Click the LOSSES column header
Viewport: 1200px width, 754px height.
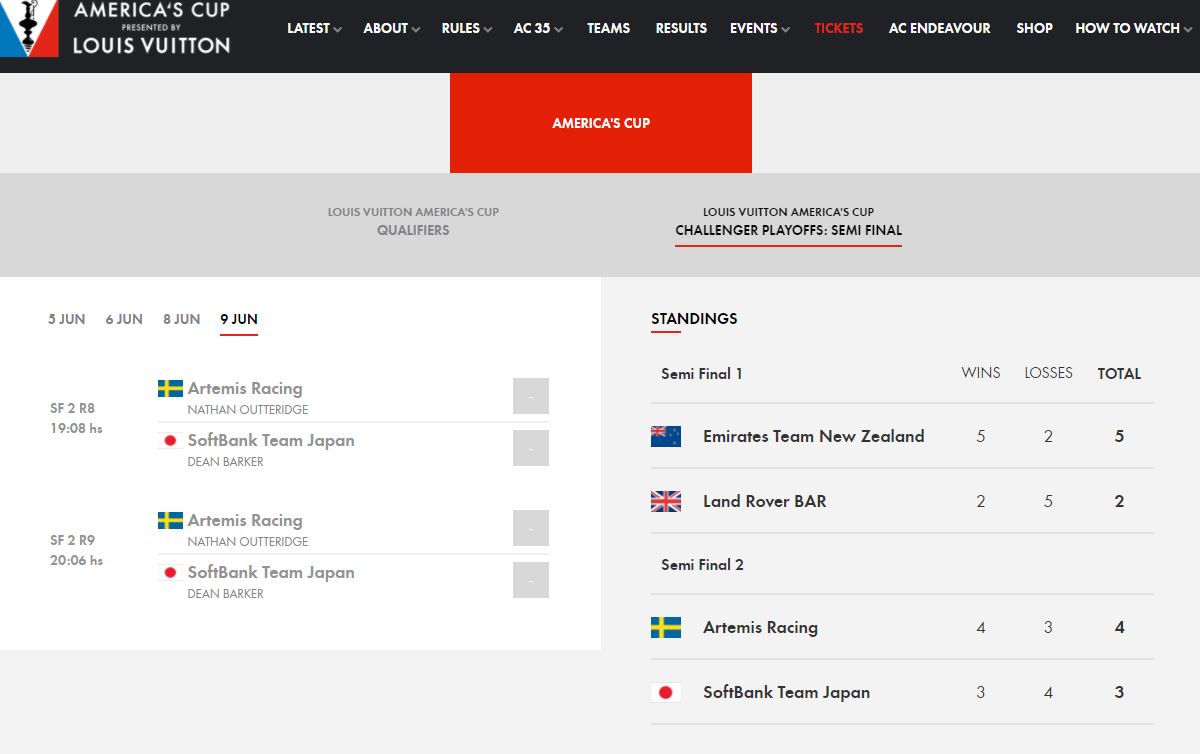coord(1048,373)
